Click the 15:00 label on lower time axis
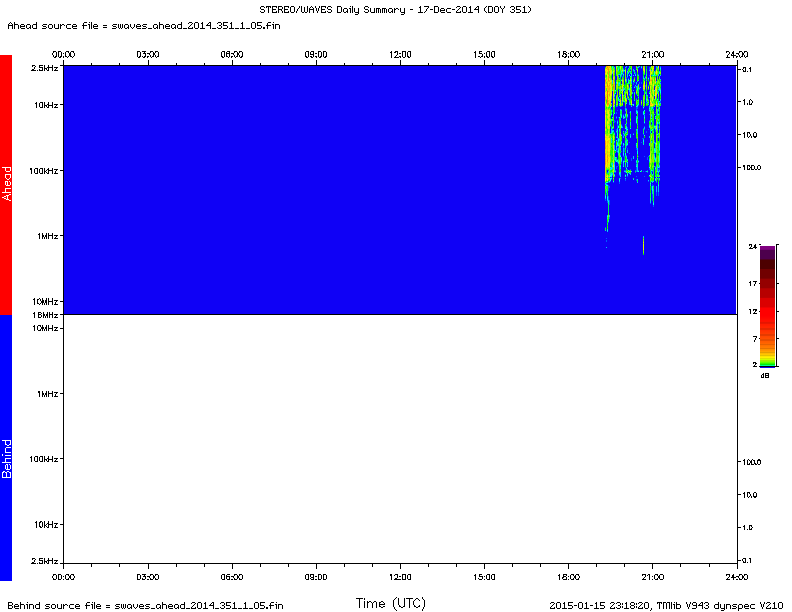Screen dimensions: 792x612 (x=484, y=577)
